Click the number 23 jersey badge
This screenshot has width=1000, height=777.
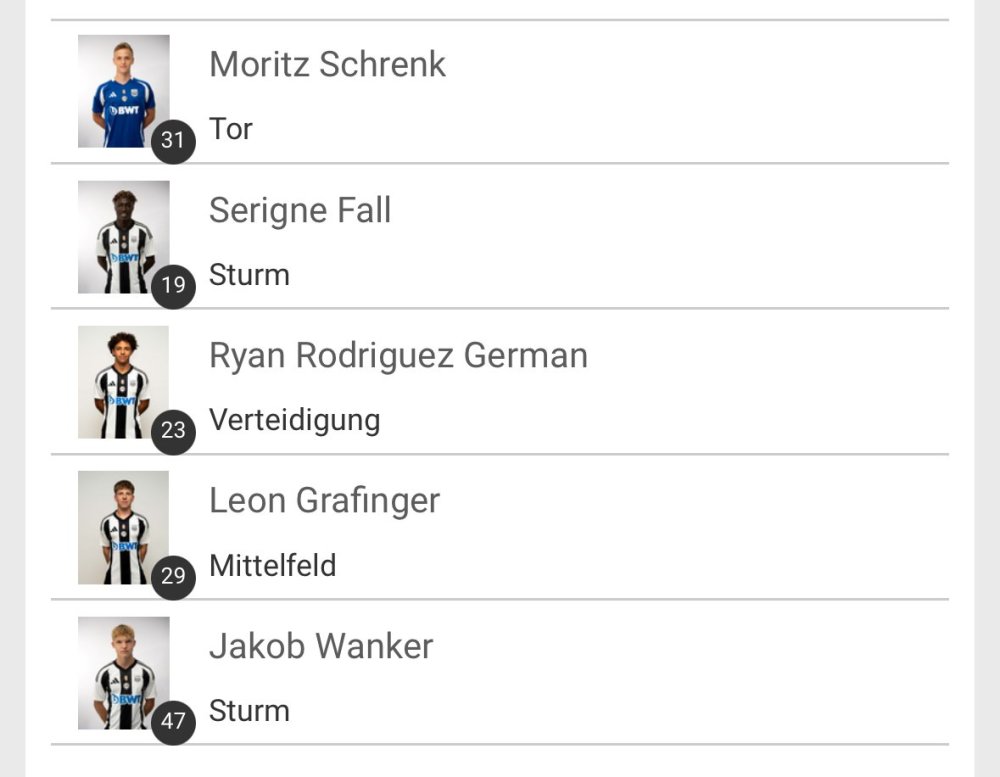tap(173, 430)
